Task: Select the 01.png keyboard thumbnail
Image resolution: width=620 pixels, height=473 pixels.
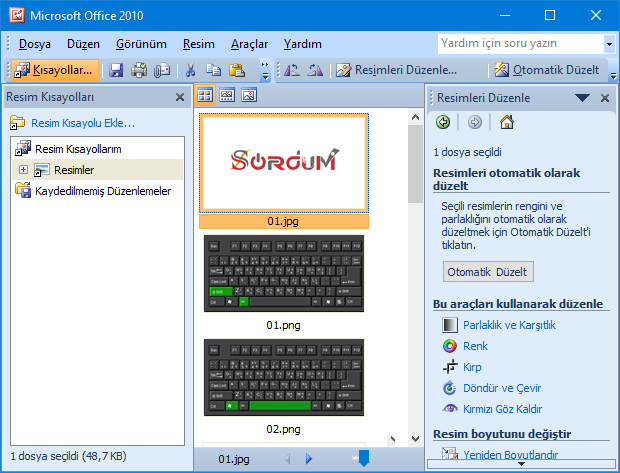Action: pos(284,273)
